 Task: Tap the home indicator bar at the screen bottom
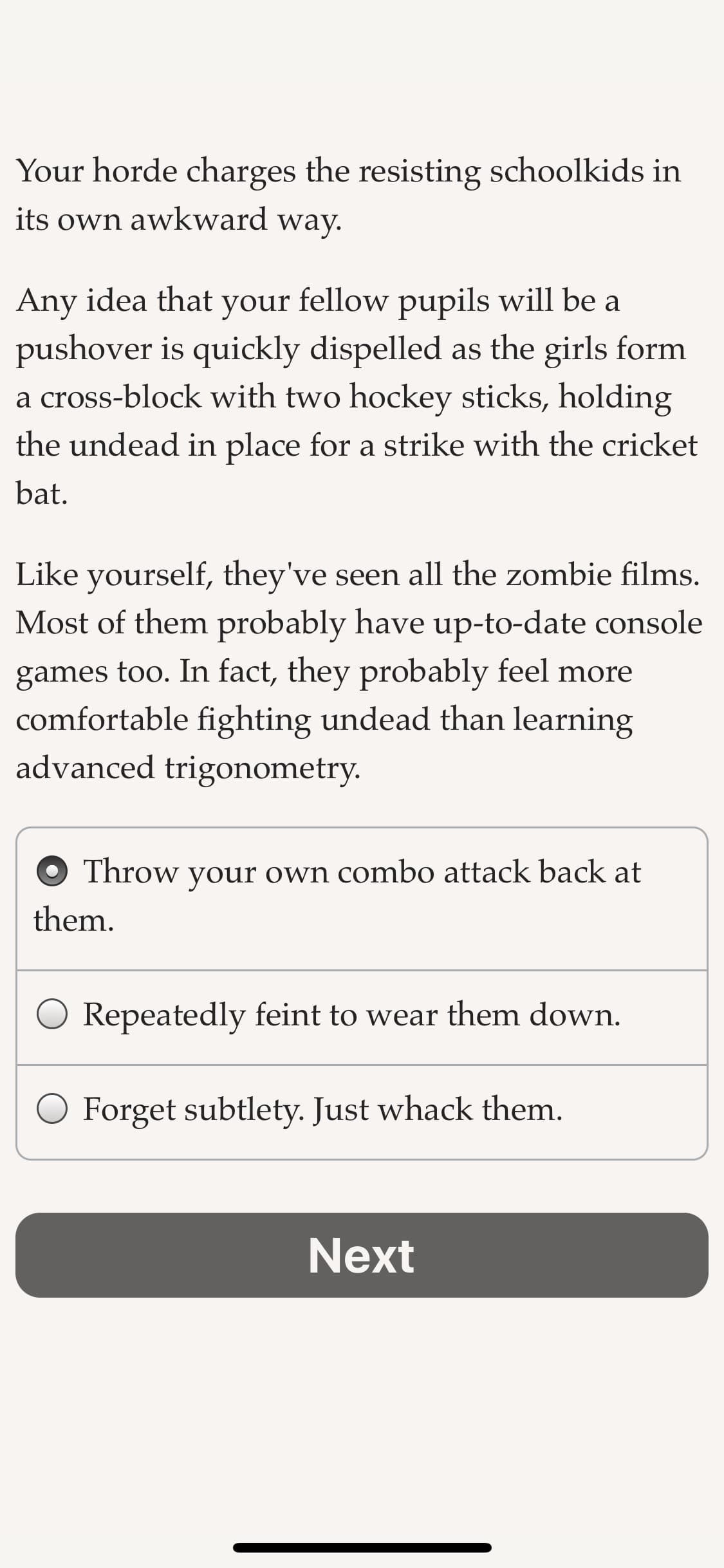pyautogui.click(x=362, y=1547)
